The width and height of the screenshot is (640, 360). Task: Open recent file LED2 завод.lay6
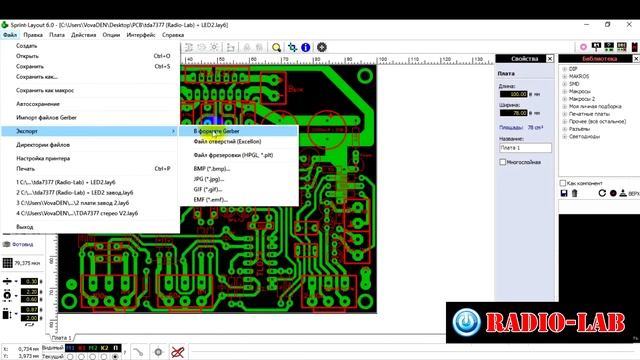tap(90, 193)
